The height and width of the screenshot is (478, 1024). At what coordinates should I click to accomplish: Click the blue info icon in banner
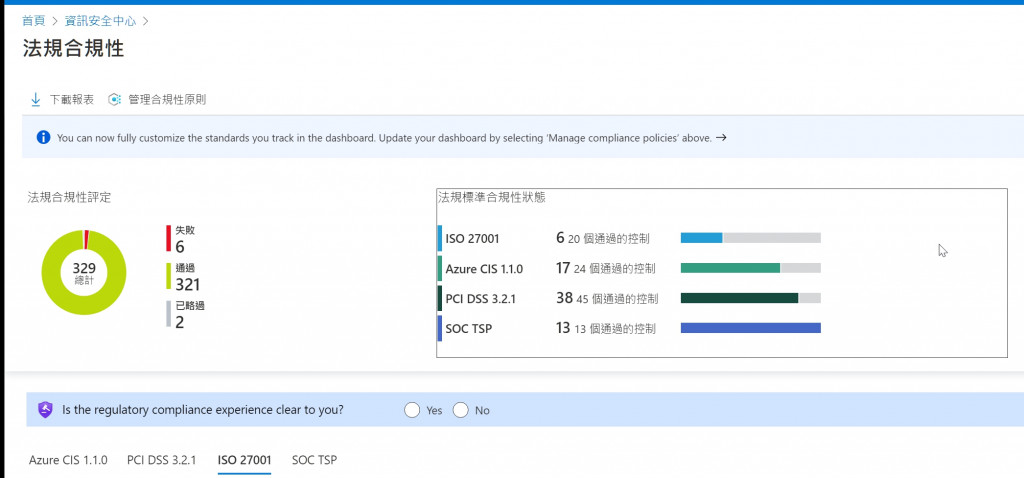pos(44,138)
